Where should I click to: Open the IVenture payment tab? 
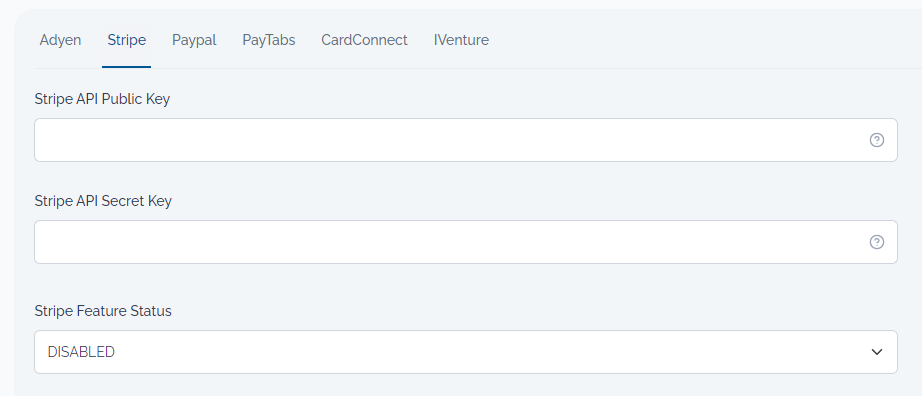pyautogui.click(x=461, y=40)
